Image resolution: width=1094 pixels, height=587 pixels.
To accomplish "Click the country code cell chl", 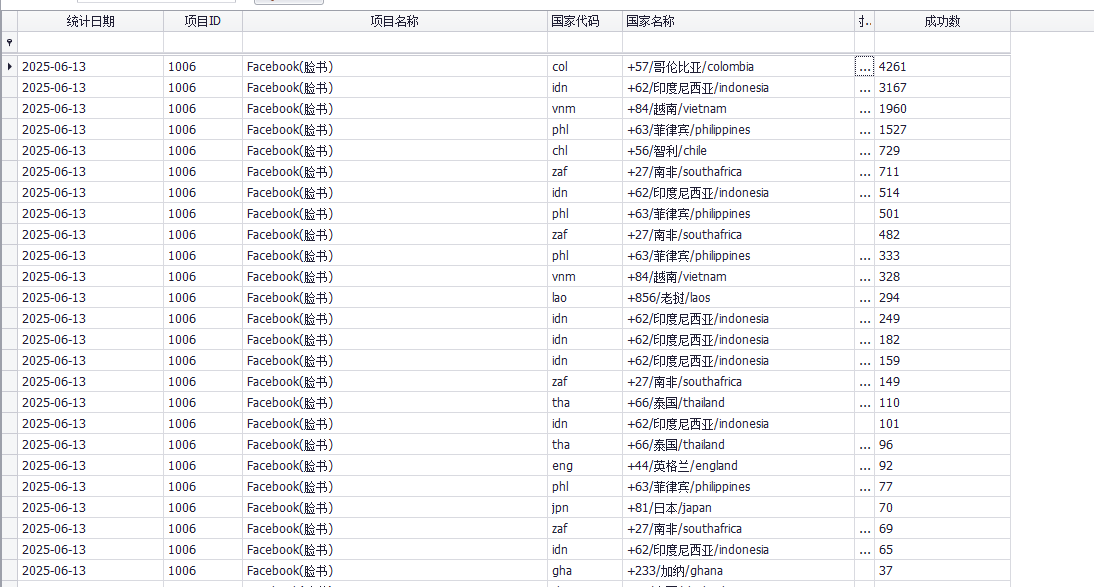I will point(585,150).
